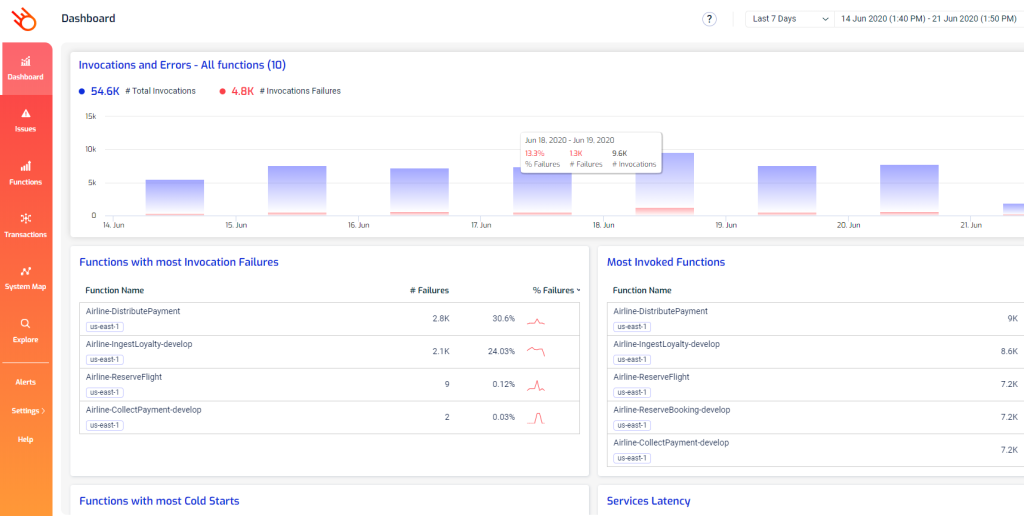Open the Functions bar chart icon

pos(26,166)
